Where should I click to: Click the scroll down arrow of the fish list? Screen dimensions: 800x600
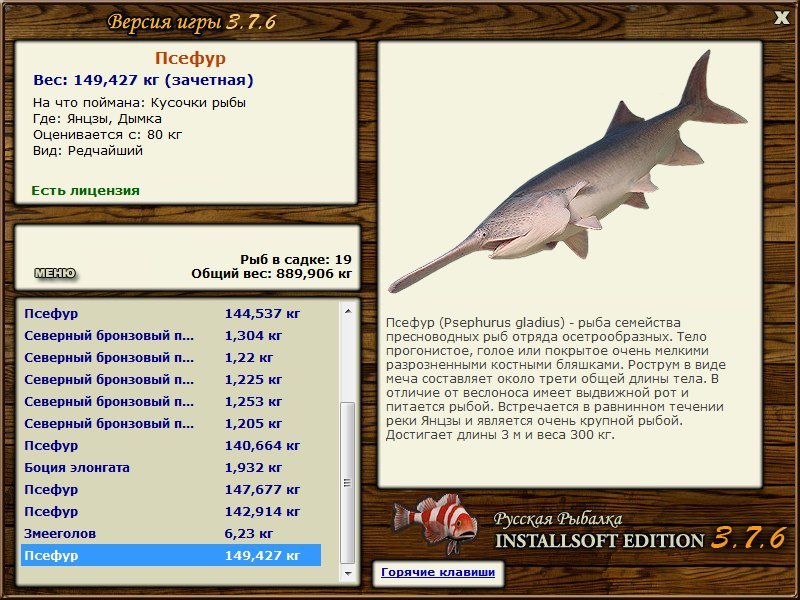[x=348, y=573]
